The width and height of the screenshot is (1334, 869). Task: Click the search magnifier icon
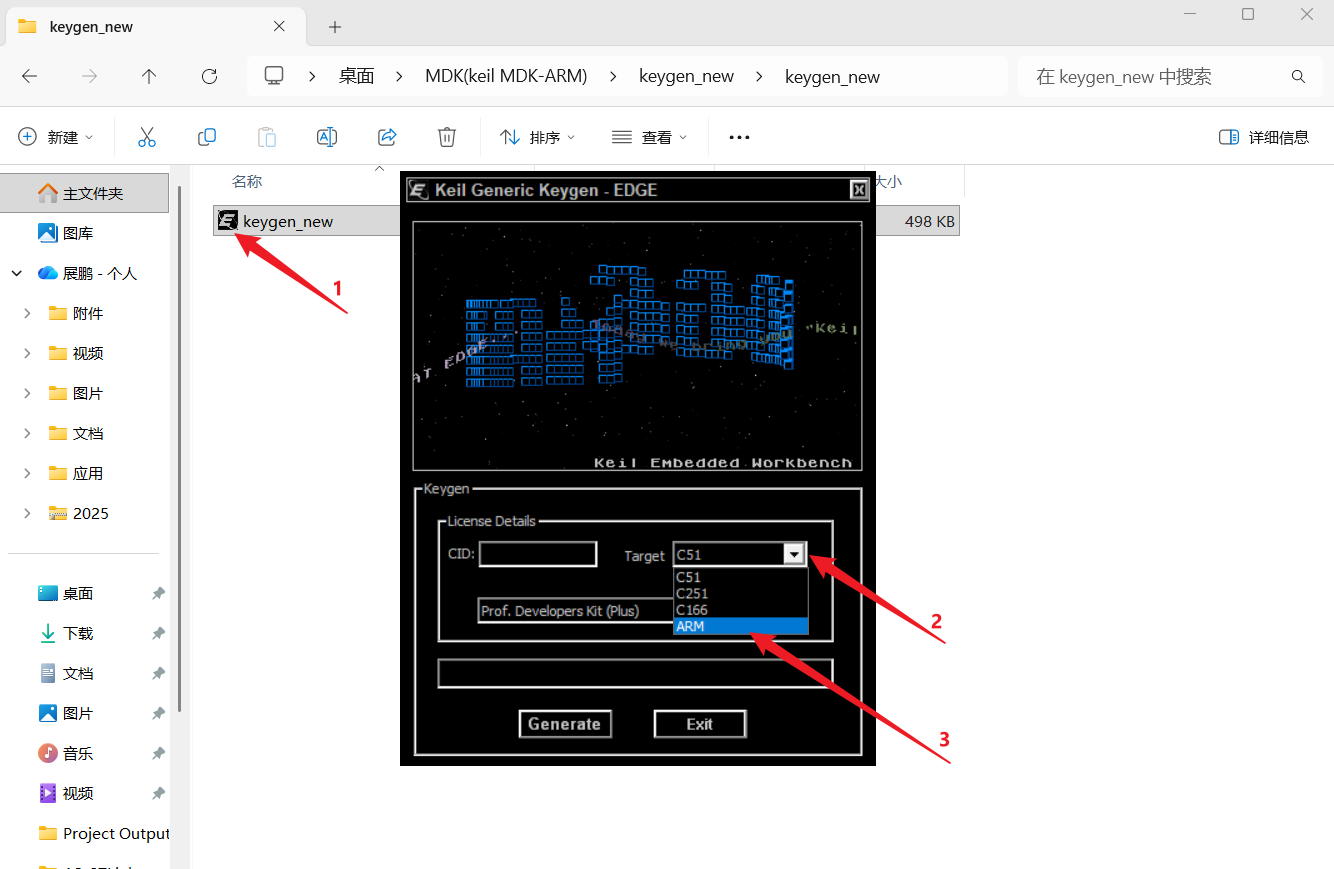(x=1298, y=76)
